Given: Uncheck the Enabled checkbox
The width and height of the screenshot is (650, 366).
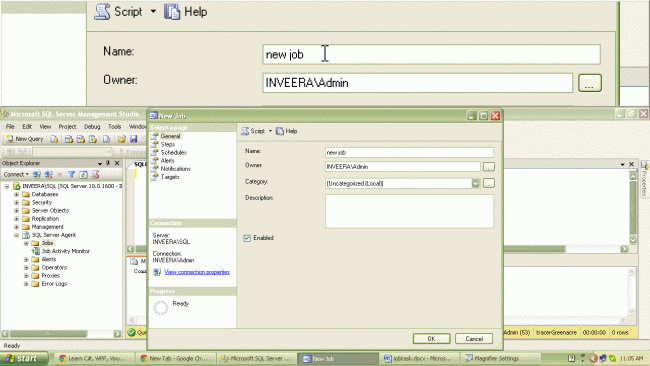Looking at the screenshot, I should pyautogui.click(x=247, y=238).
